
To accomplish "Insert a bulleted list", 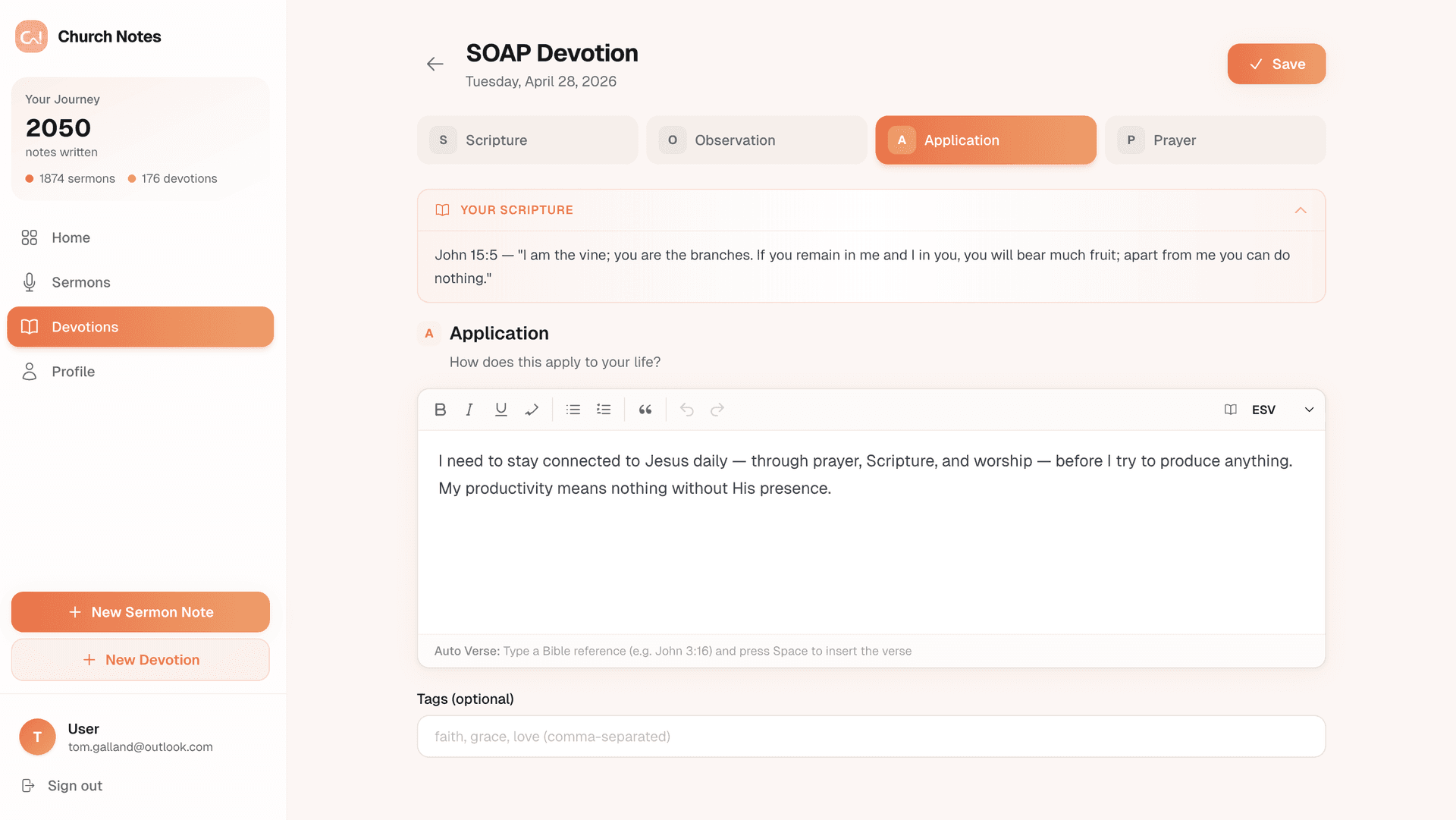I will pos(573,410).
